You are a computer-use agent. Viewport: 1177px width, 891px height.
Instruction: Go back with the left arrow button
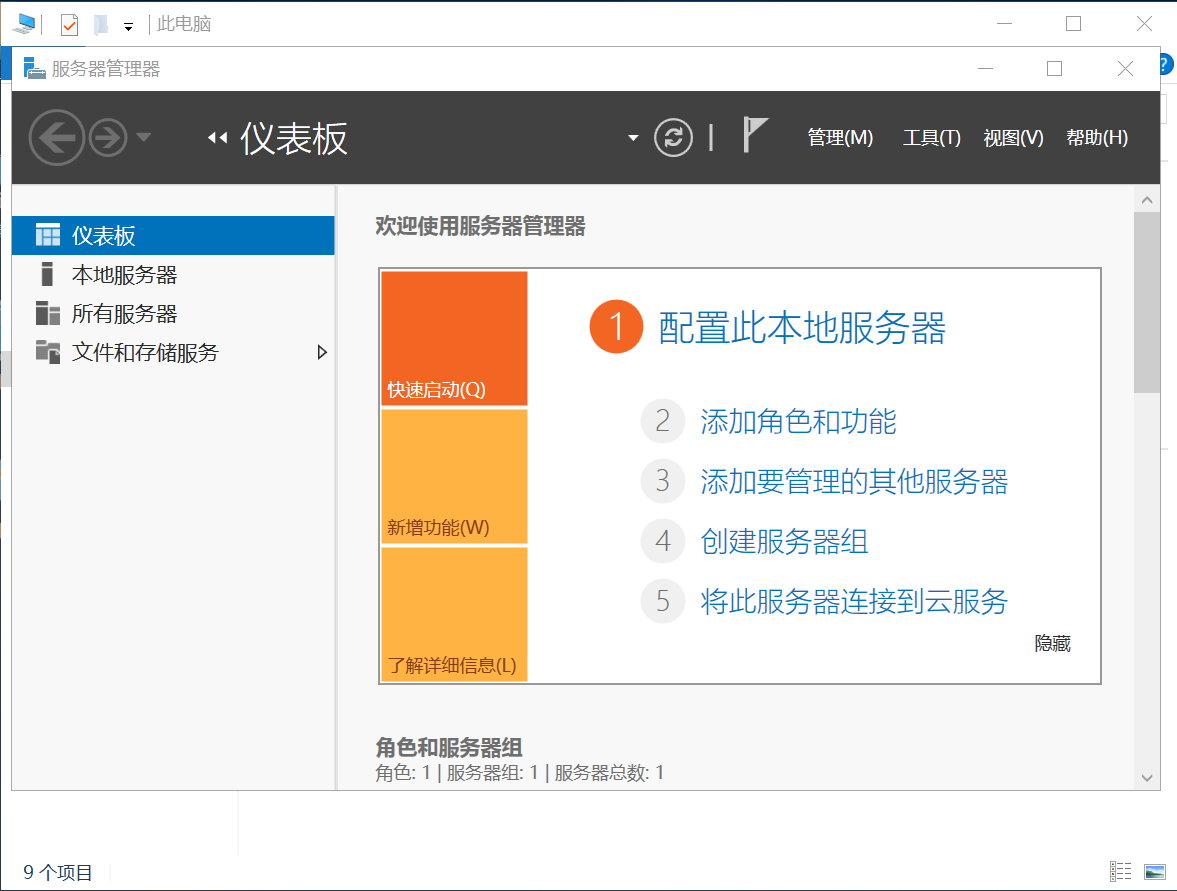56,137
